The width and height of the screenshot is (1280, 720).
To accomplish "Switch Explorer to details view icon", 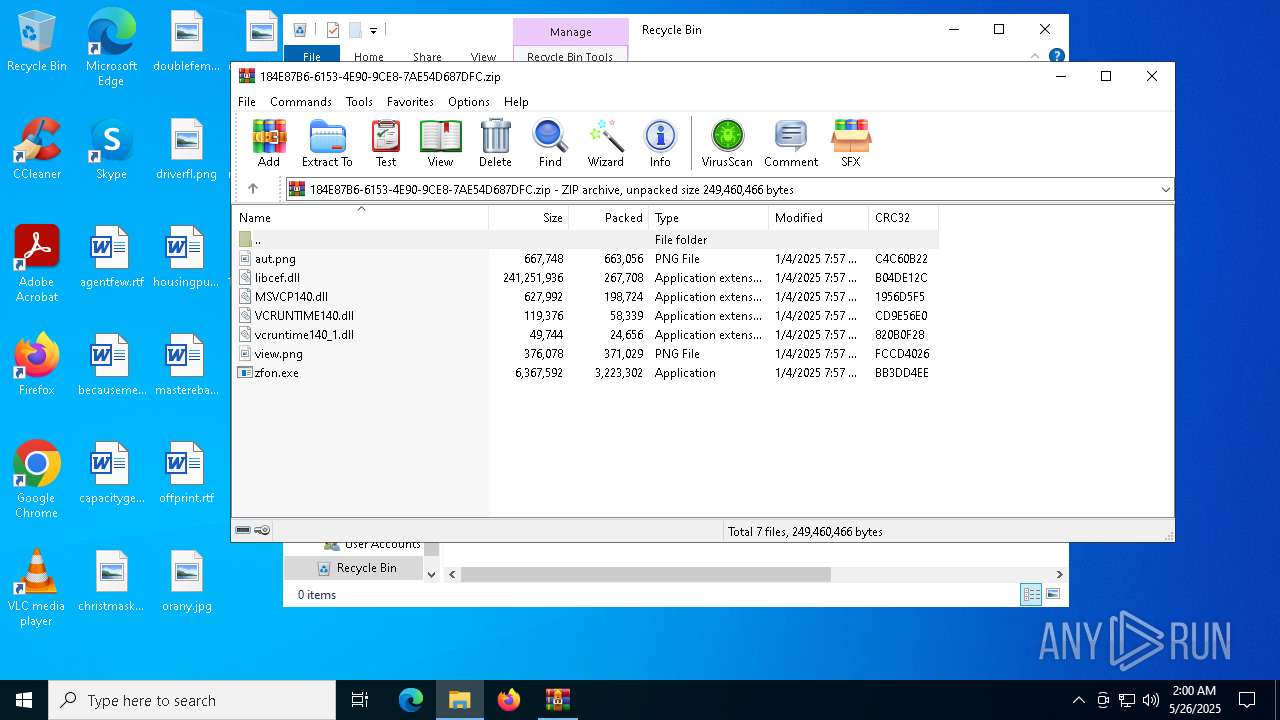I will 1031,595.
